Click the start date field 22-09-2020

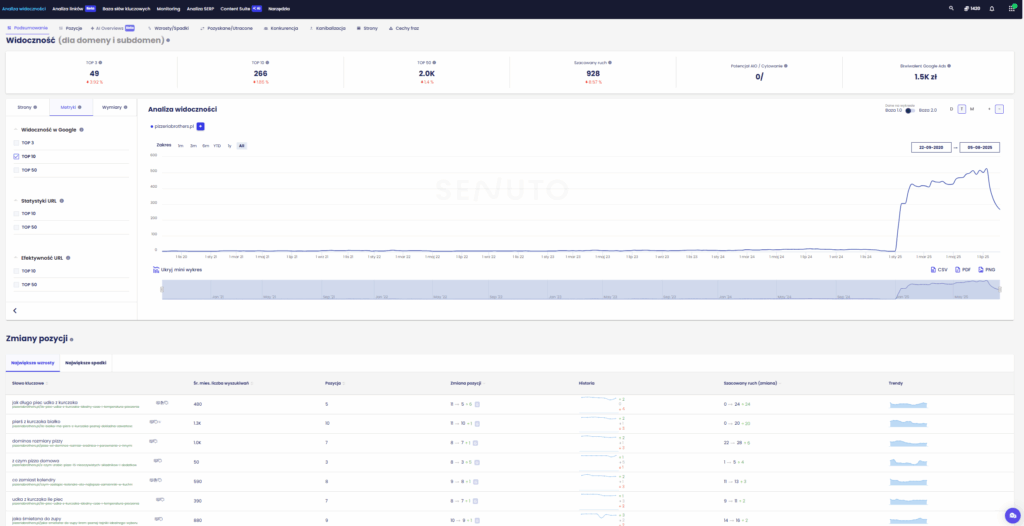point(932,147)
